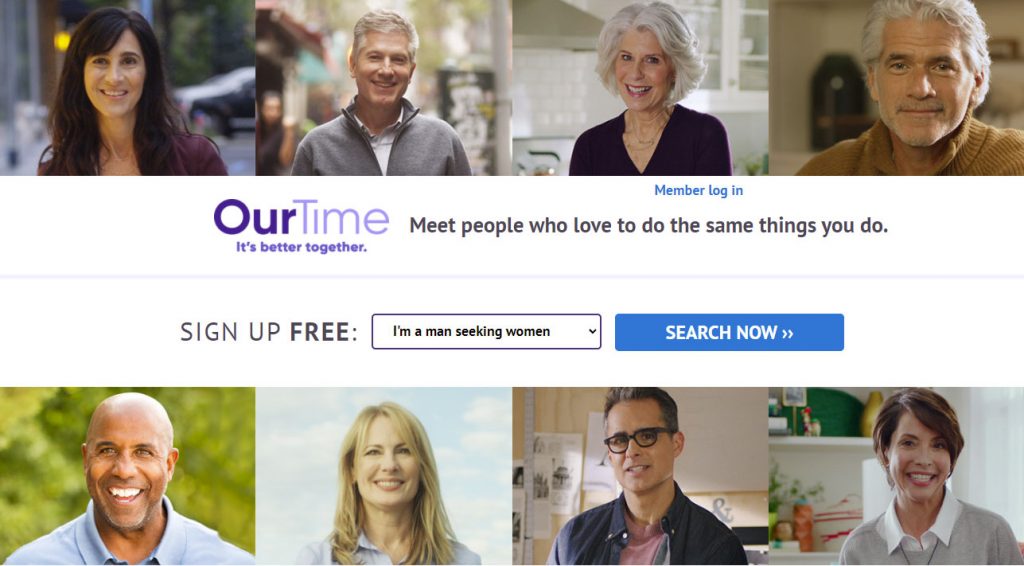Select photo of man in mustard sweater
This screenshot has width=1024, height=566.
[896, 87]
